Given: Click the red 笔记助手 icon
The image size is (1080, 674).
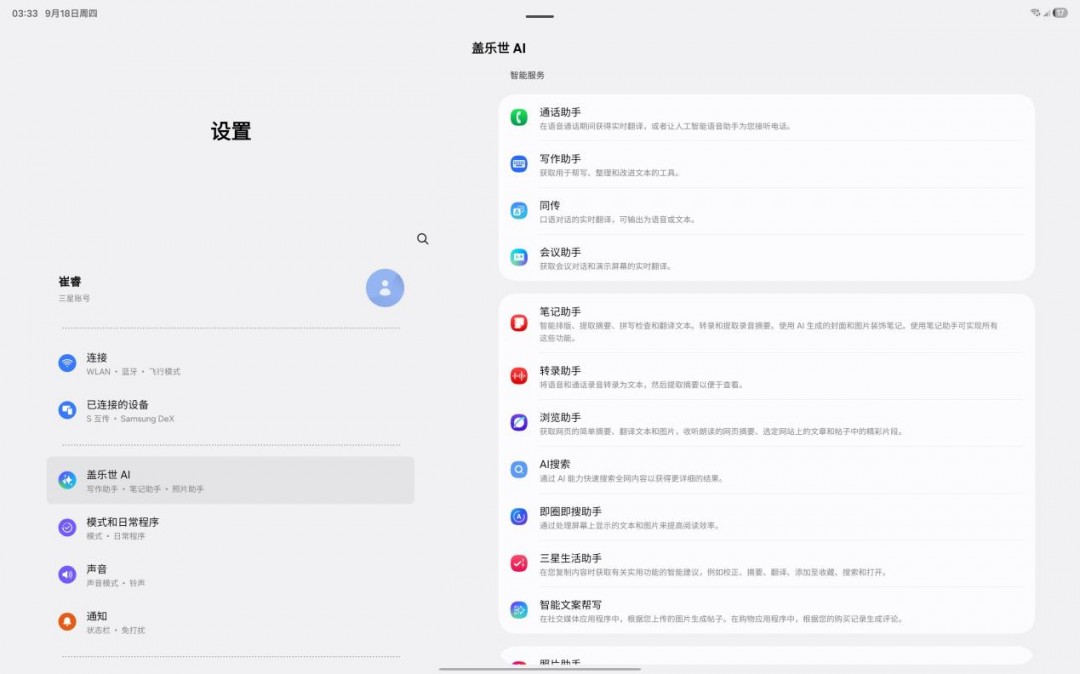Looking at the screenshot, I should point(519,323).
